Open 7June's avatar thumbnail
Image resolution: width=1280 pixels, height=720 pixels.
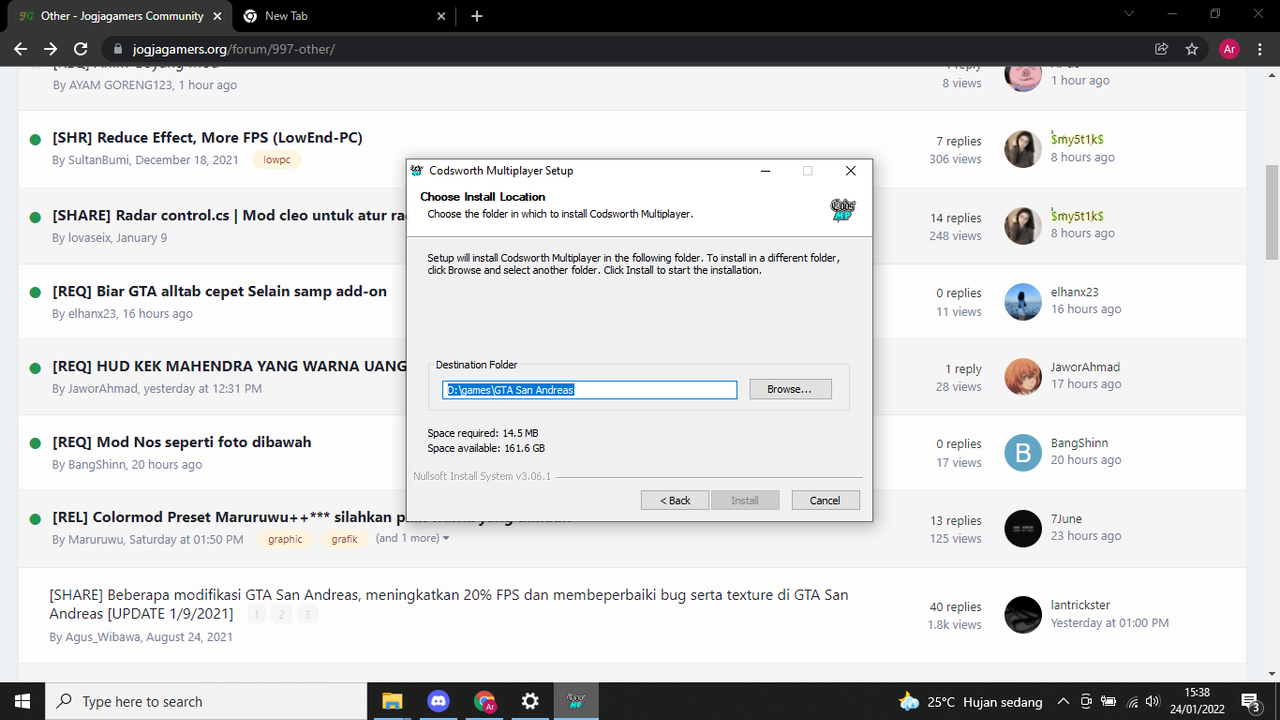[1023, 528]
